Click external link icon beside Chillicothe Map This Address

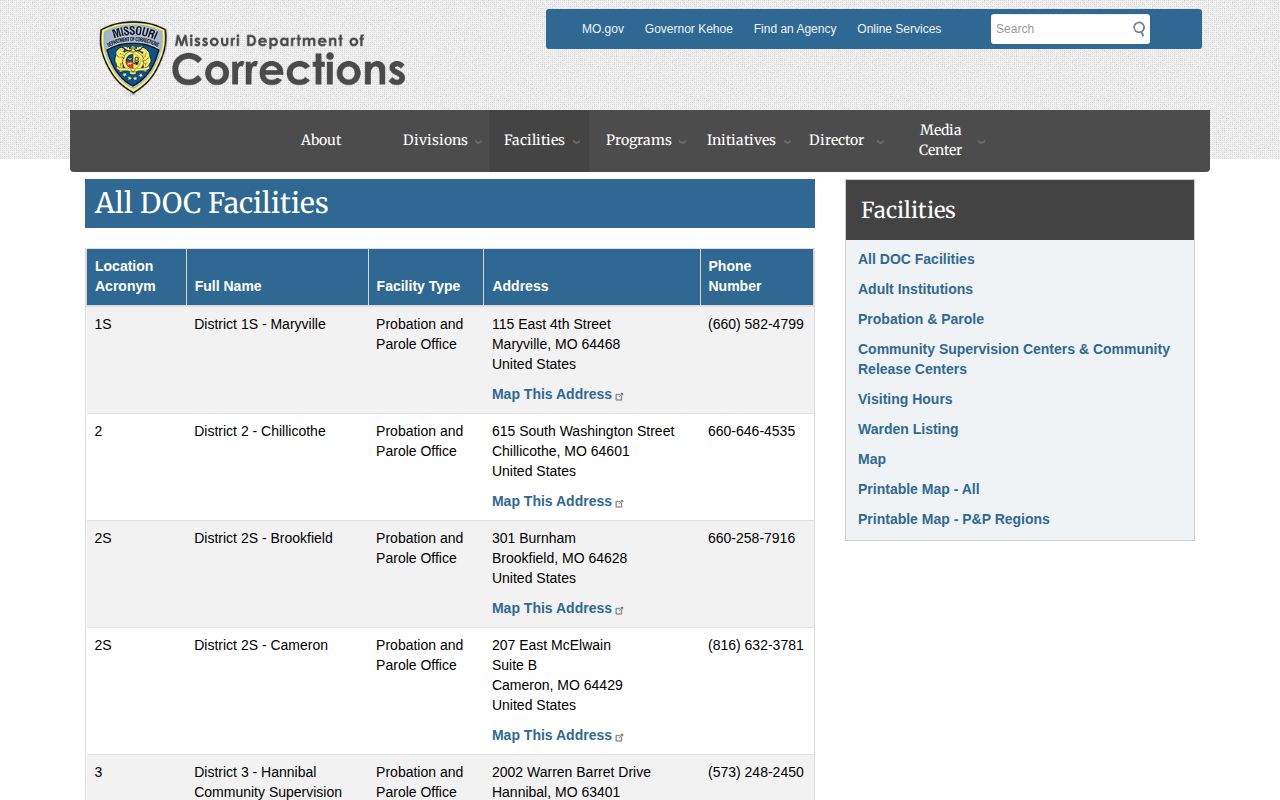(x=619, y=503)
